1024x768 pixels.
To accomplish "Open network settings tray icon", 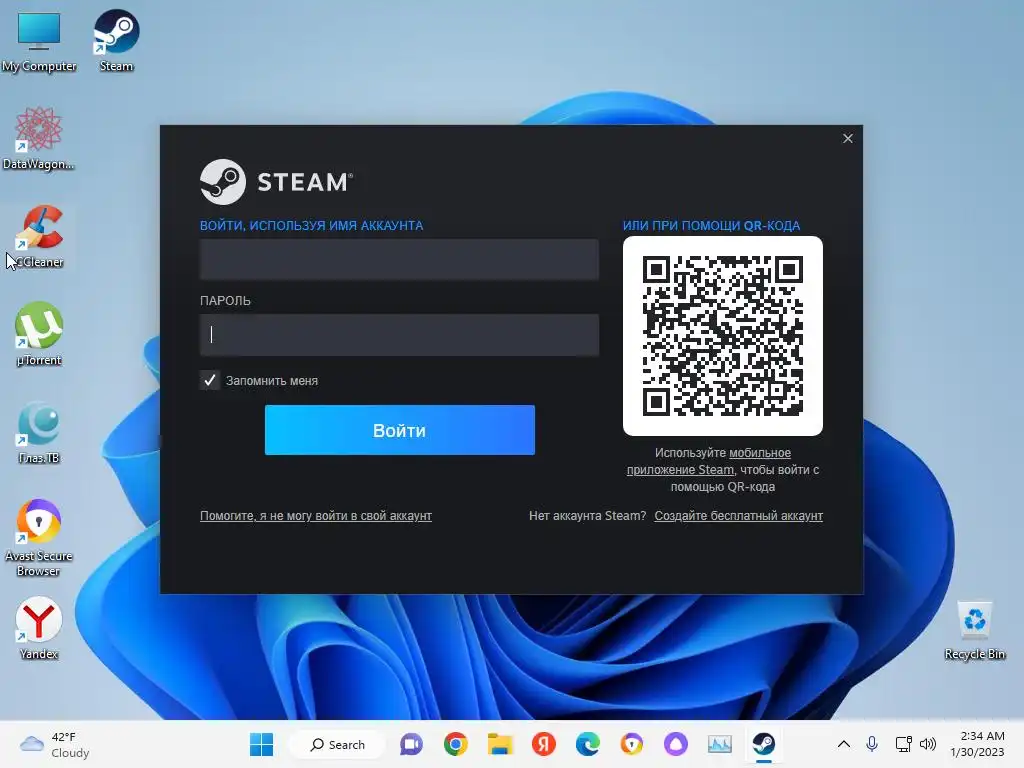I will pos(903,744).
